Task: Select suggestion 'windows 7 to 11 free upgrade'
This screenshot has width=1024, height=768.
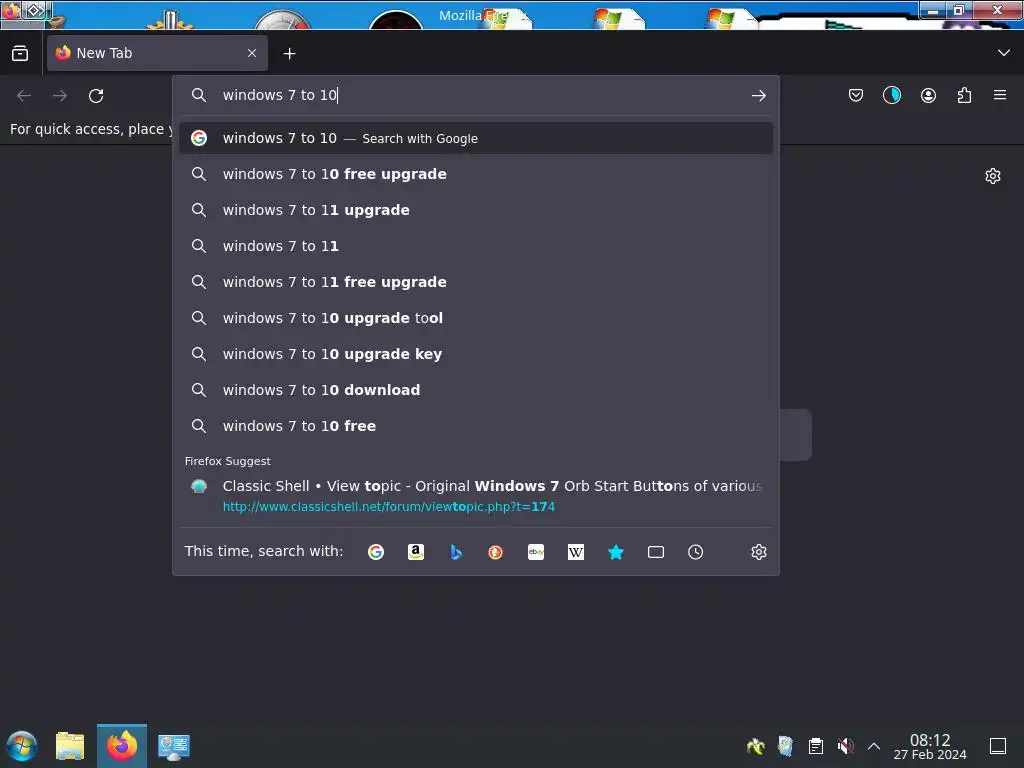Action: coord(476,282)
